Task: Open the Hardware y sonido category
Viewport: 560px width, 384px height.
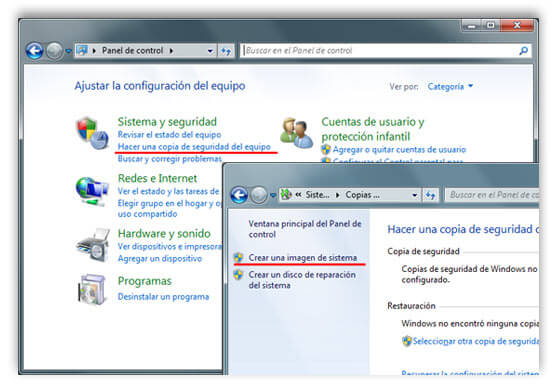Action: [x=164, y=234]
